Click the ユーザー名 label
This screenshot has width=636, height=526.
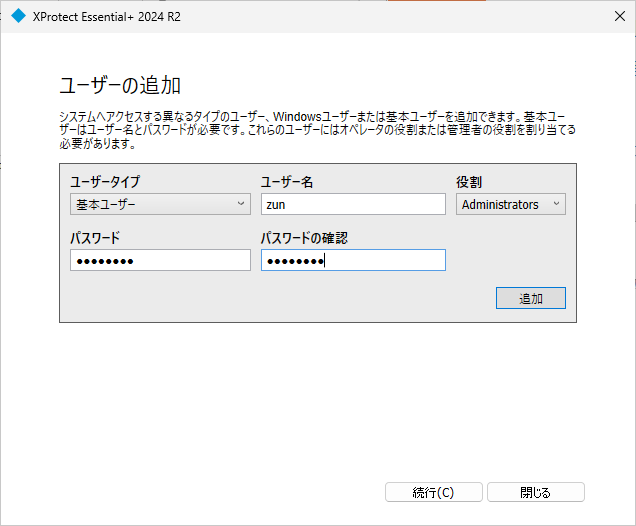coord(286,182)
